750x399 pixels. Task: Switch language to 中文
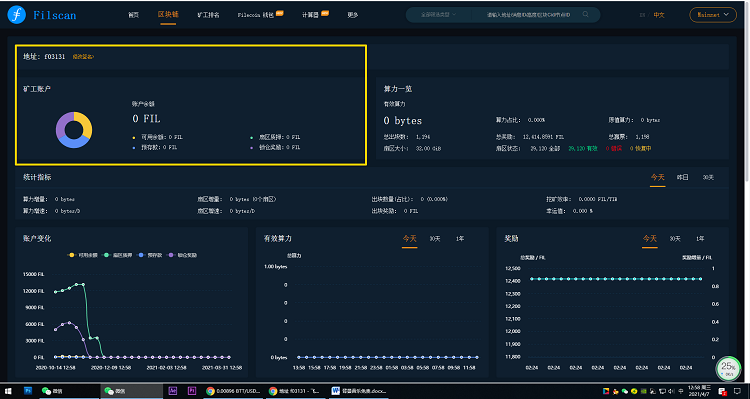(659, 15)
